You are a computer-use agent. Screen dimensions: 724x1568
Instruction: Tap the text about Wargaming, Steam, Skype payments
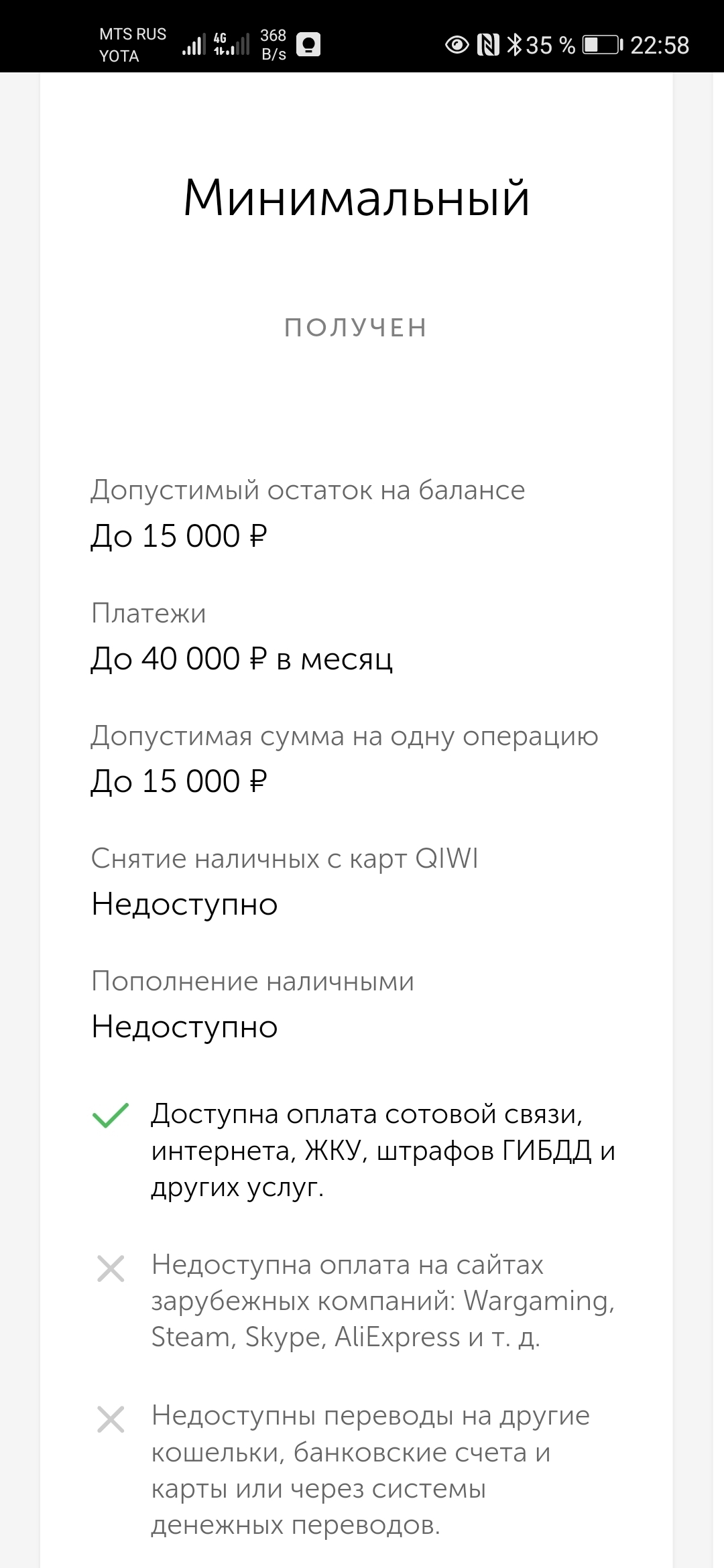[x=383, y=1301]
